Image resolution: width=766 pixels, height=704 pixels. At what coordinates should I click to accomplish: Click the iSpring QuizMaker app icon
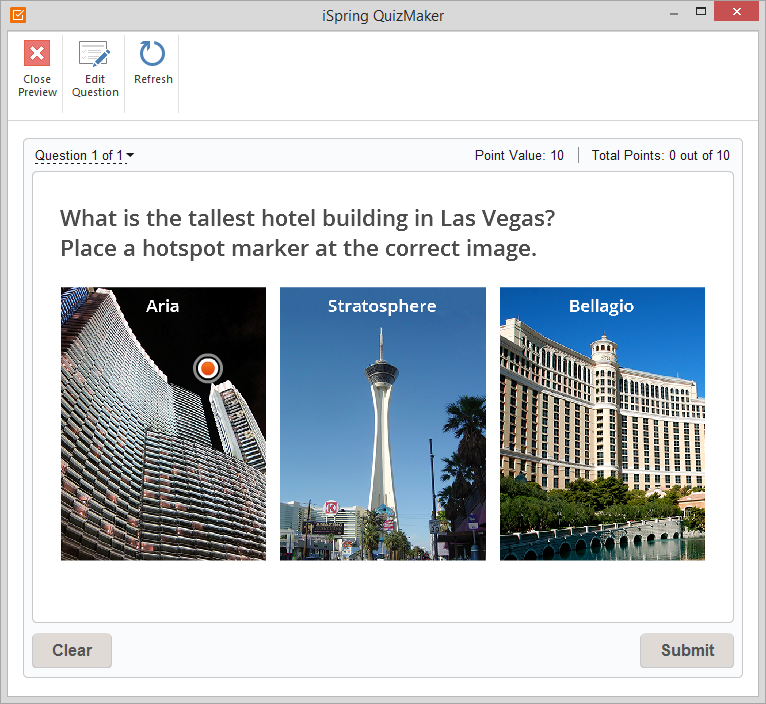point(18,15)
